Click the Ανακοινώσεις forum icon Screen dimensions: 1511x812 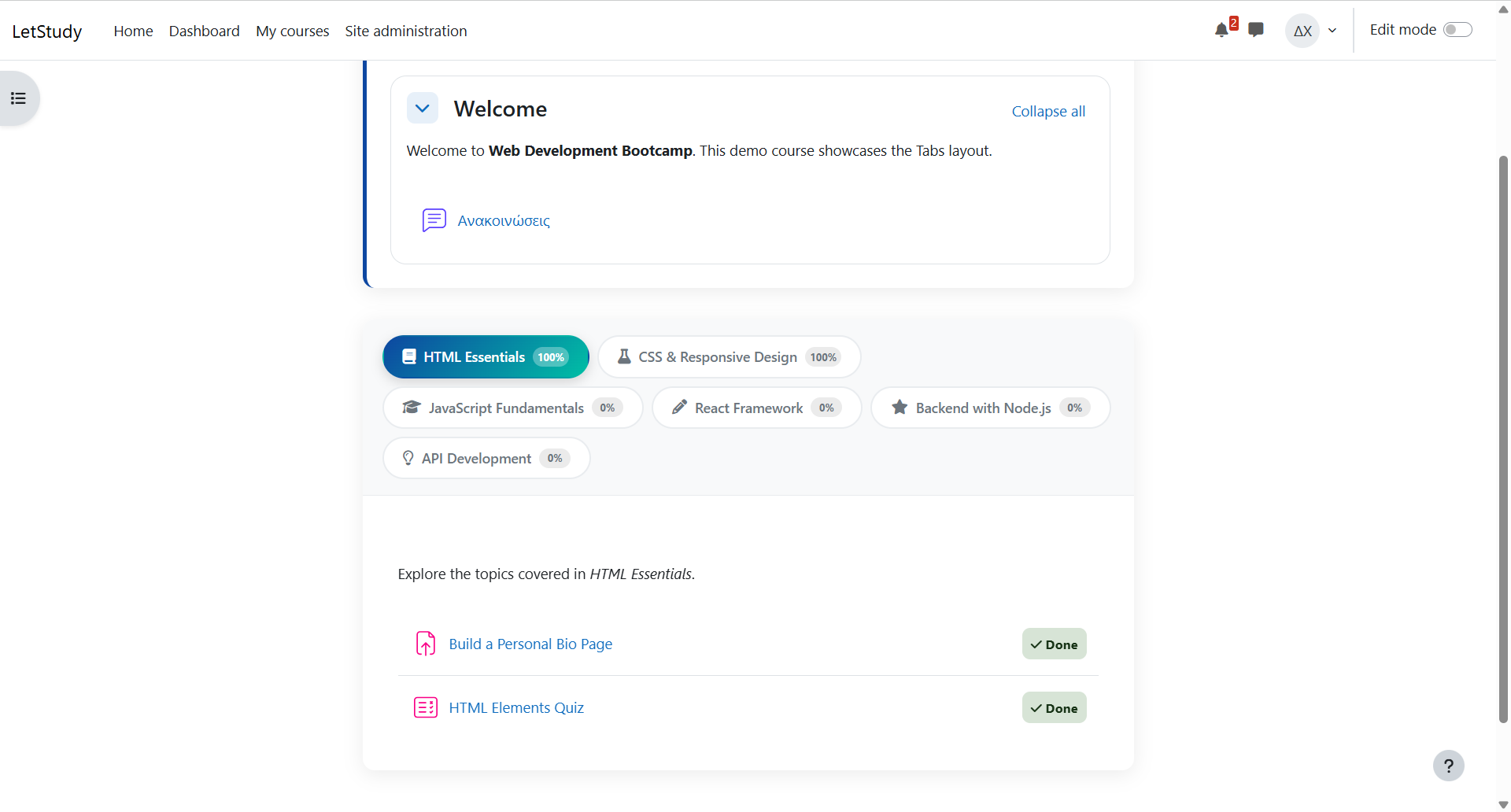[434, 220]
